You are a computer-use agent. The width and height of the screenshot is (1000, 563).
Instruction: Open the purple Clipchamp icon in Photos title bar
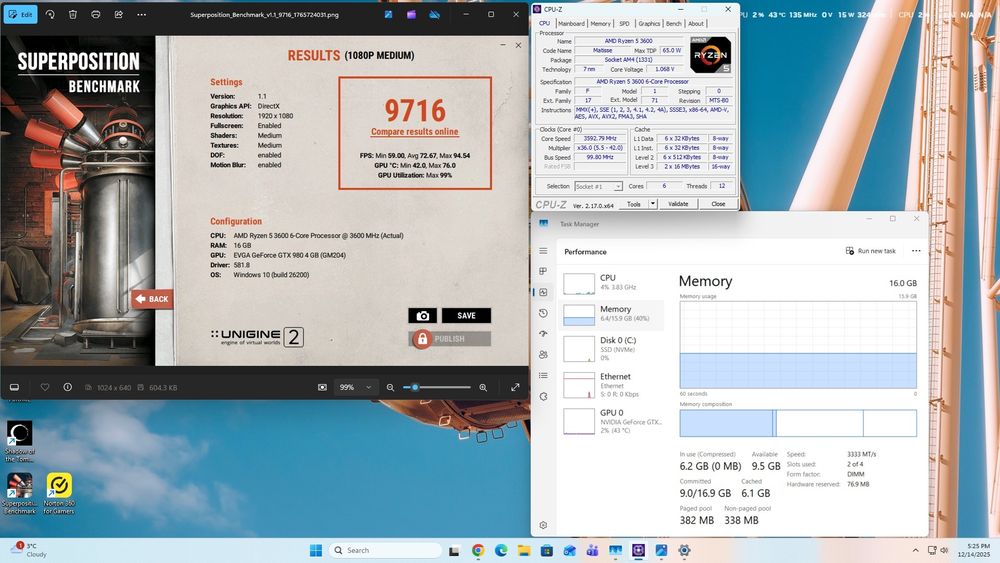coord(411,14)
